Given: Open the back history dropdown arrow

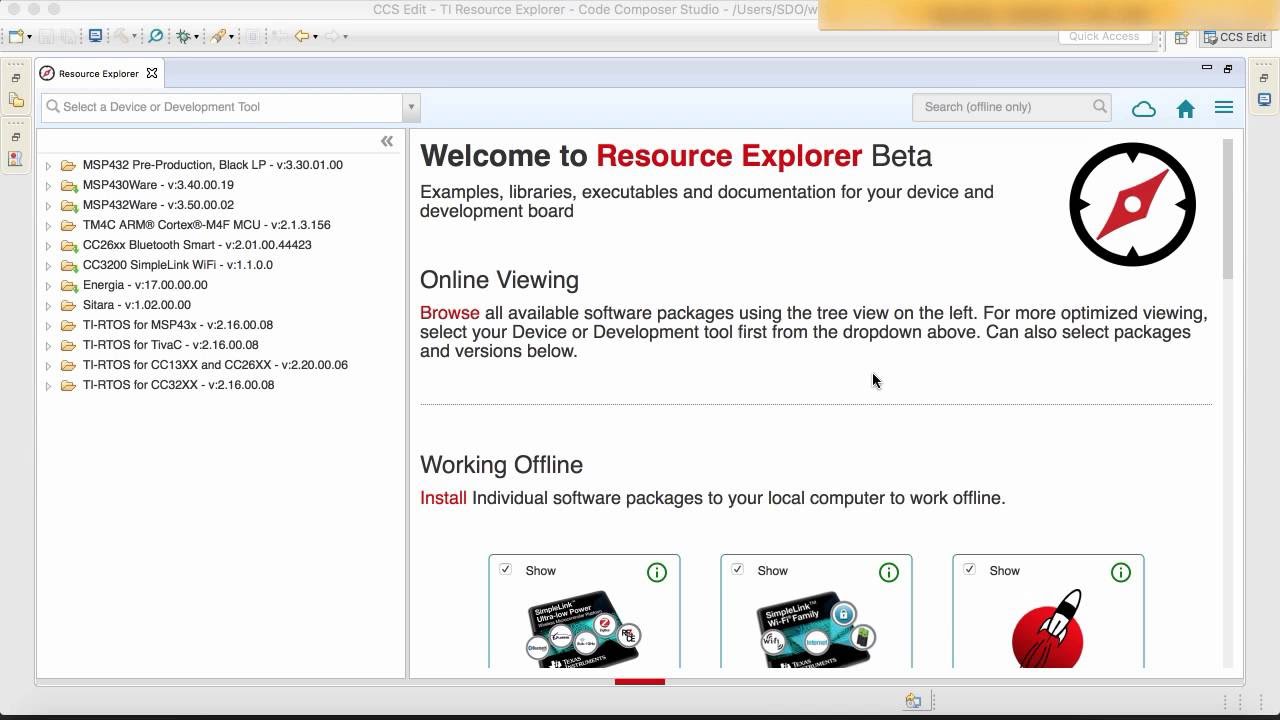Looking at the screenshot, I should [315, 37].
